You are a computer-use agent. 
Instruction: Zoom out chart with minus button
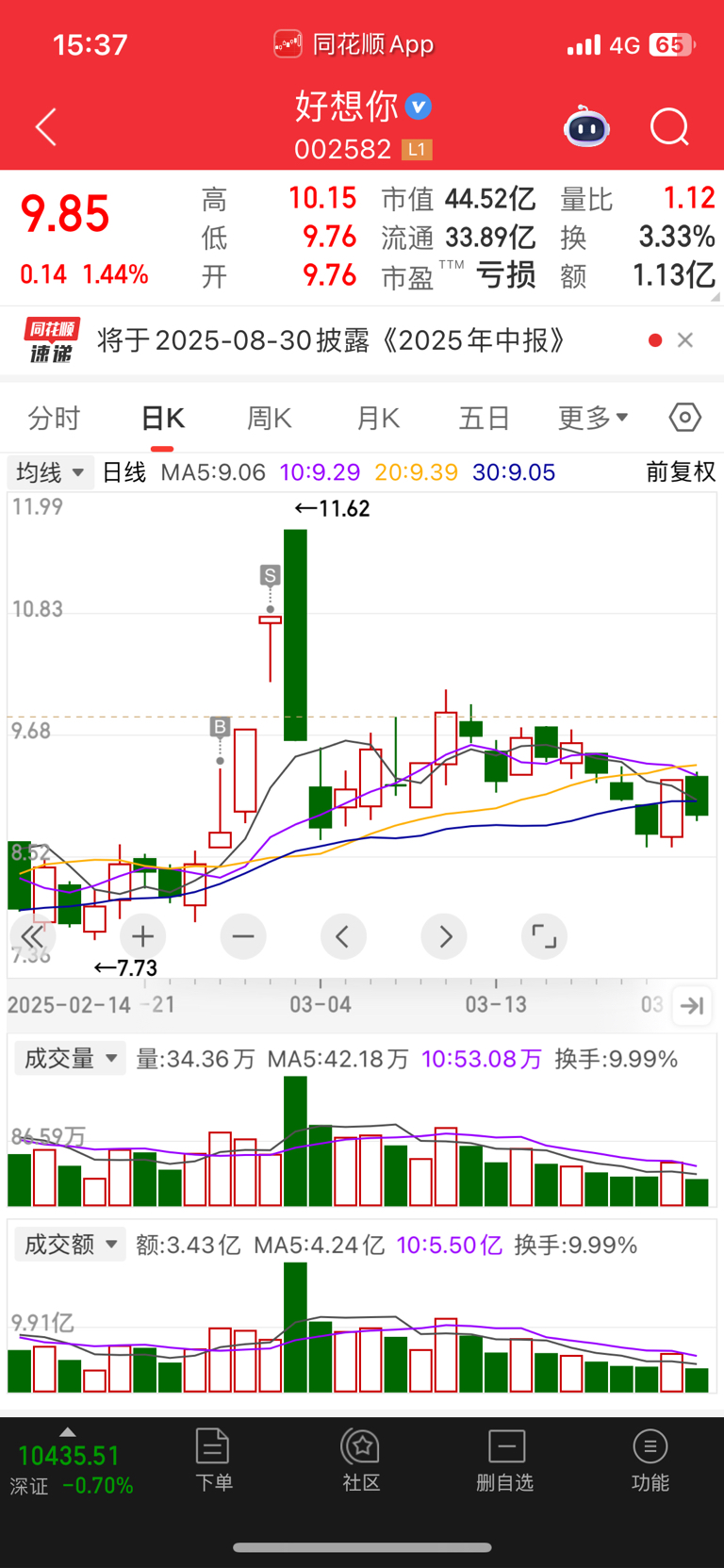point(243,936)
